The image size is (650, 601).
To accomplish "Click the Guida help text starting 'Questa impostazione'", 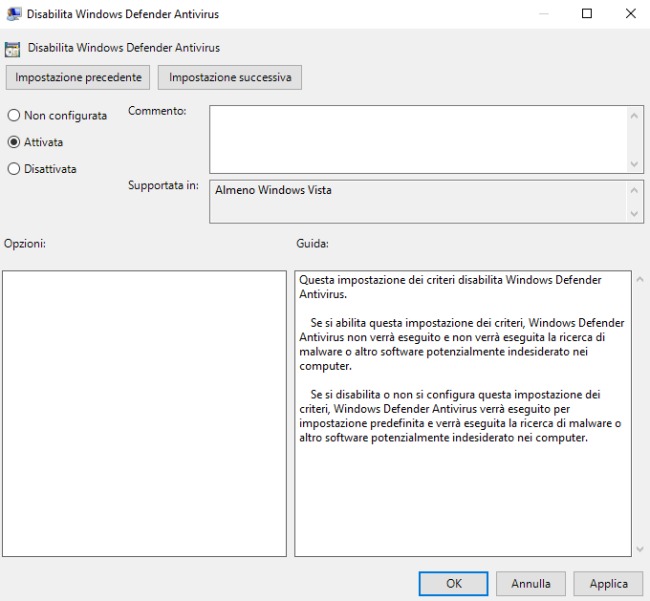I will (450, 287).
